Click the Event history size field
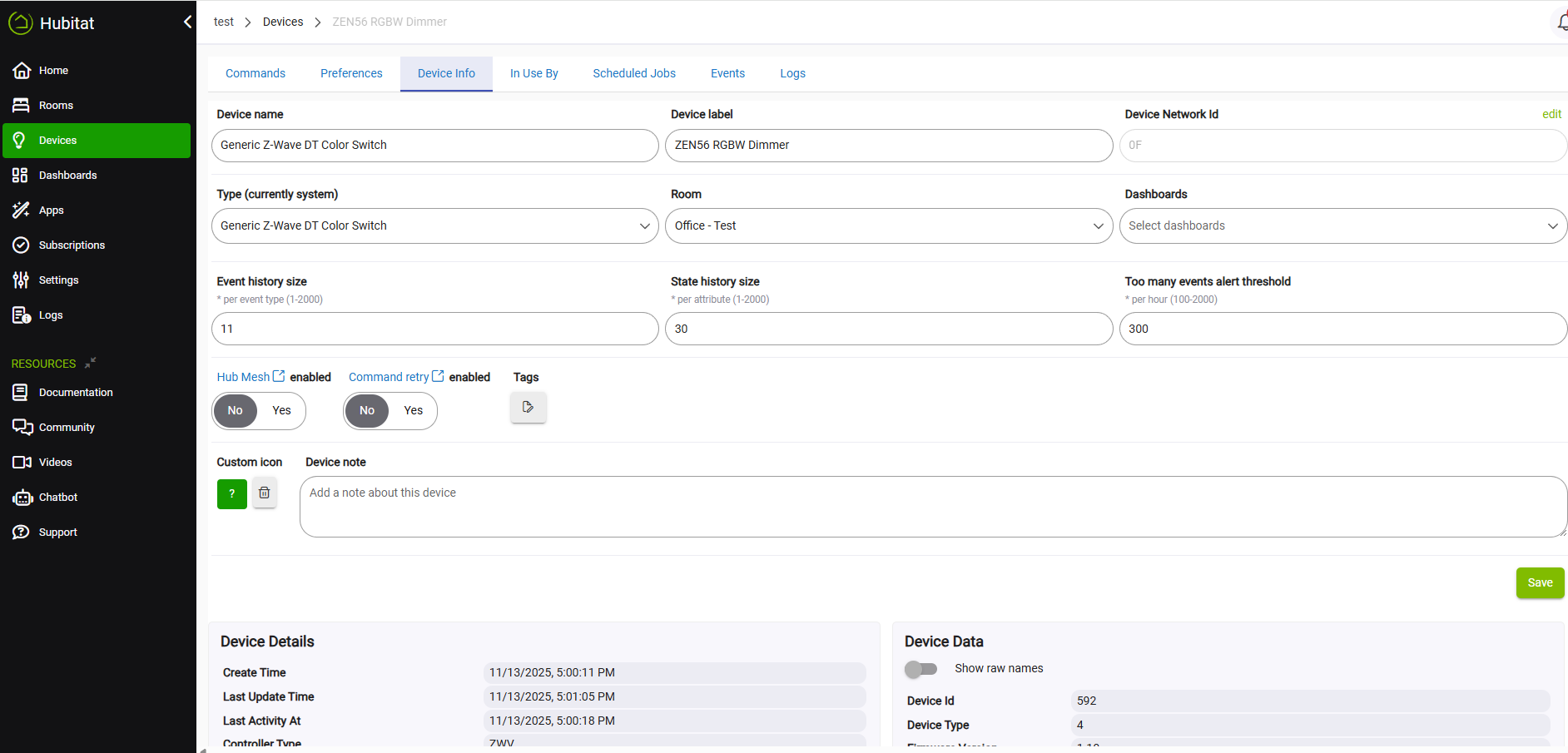 pos(434,329)
